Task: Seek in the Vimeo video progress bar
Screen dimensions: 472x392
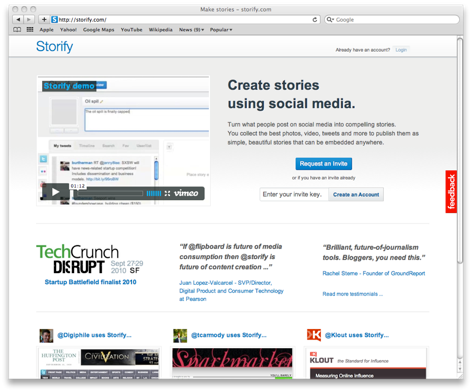Action: [110, 193]
